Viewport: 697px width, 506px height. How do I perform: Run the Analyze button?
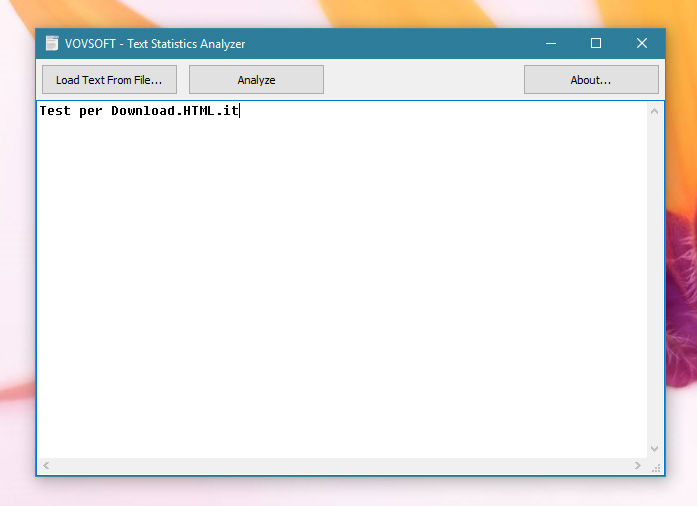256,80
